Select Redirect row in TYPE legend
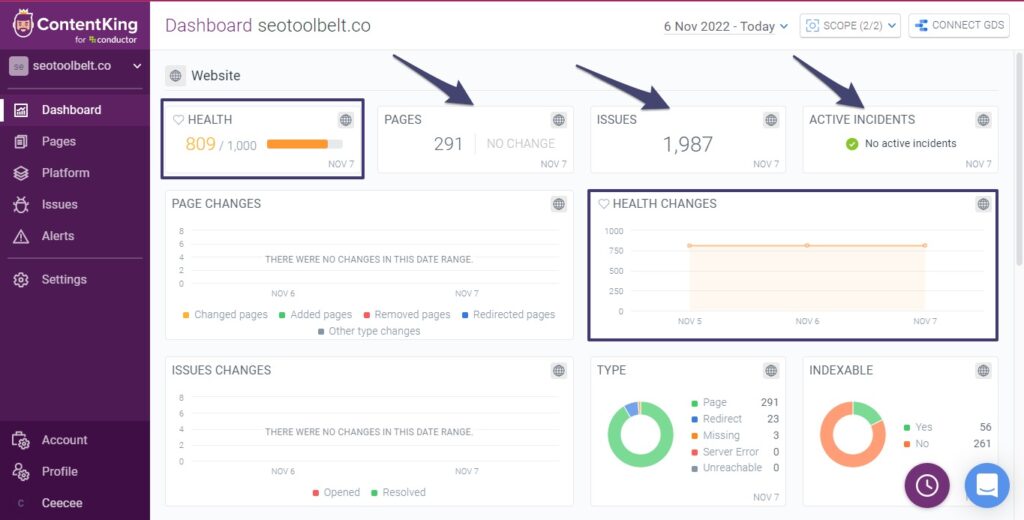Screen dimensions: 1024x520 (735, 419)
